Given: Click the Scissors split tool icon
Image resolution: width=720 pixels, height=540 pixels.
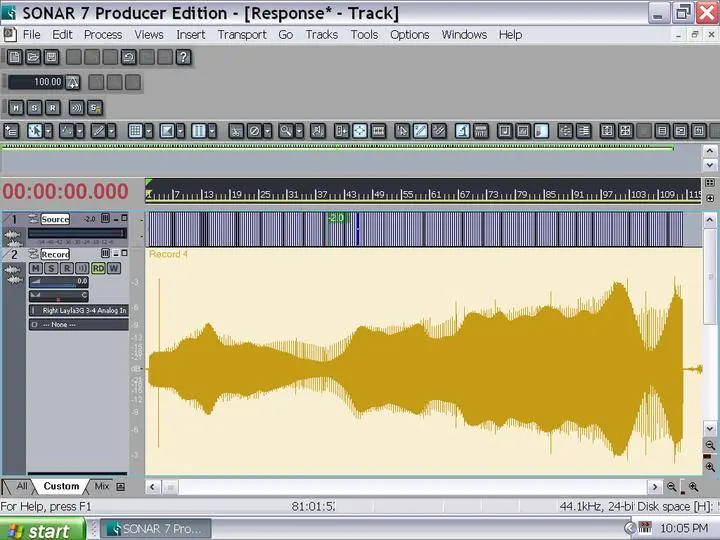Looking at the screenshot, I should pyautogui.click(x=236, y=131).
